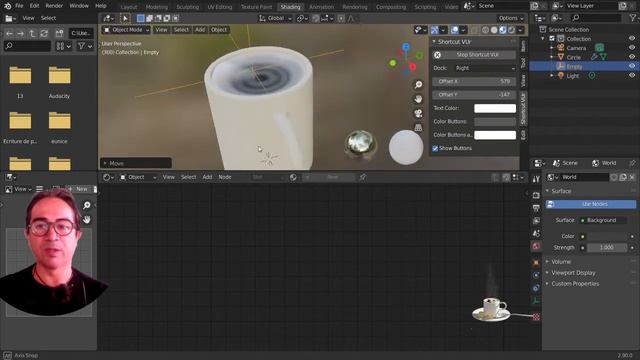Open the Render properties tab icon
The image size is (640, 360).
536,195
